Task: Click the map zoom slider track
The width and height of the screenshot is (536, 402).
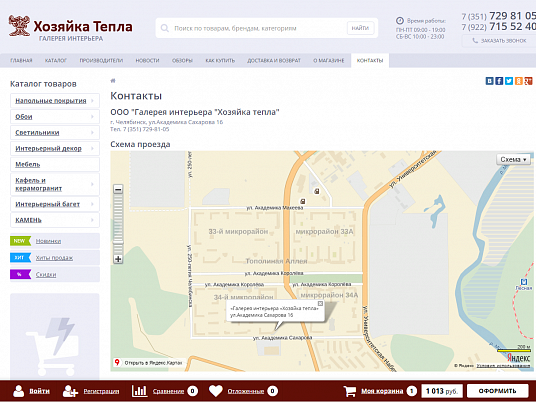Action: pos(118,224)
